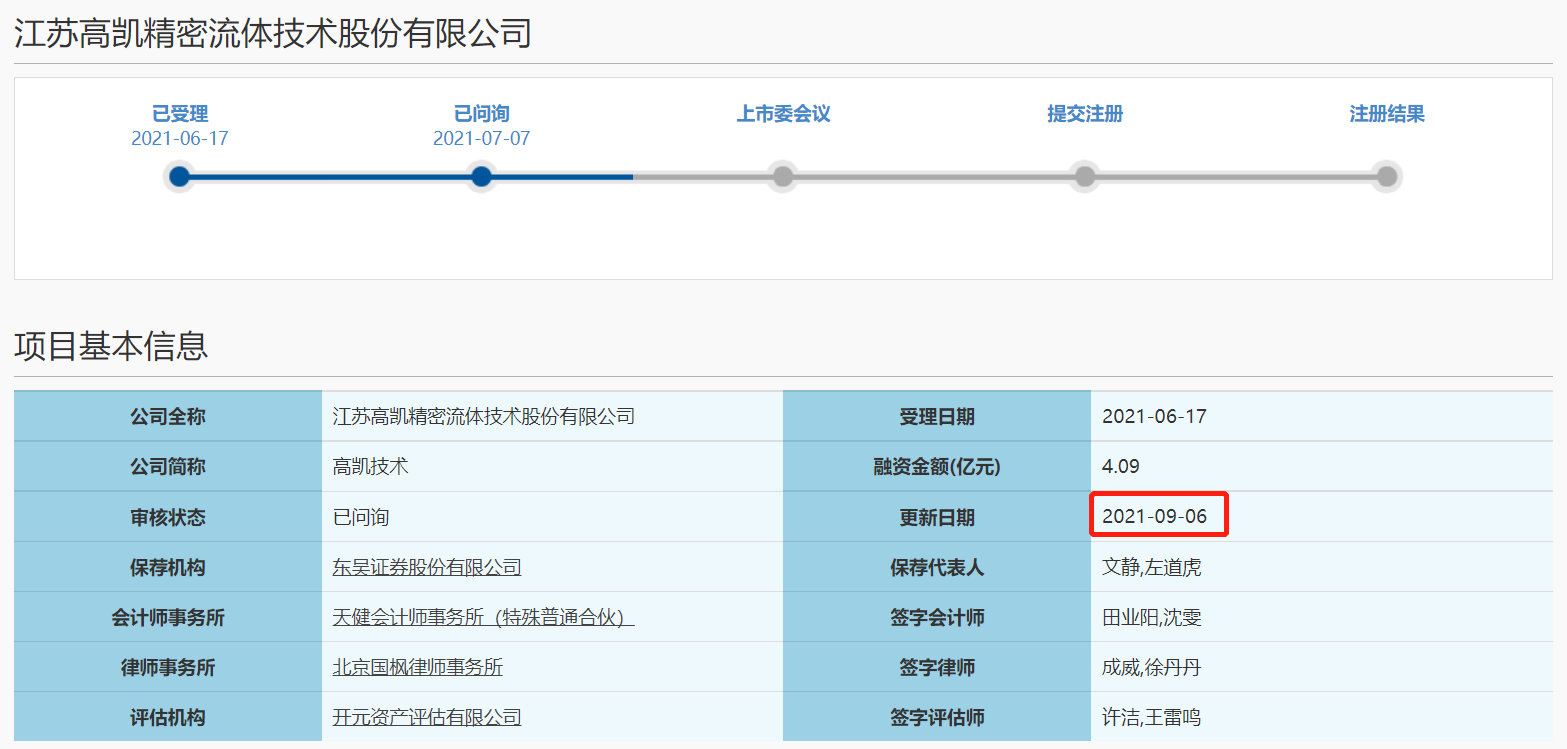The image size is (1567, 749).
Task: Click the 注册结果 stage marker dot
Action: pos(1386,177)
